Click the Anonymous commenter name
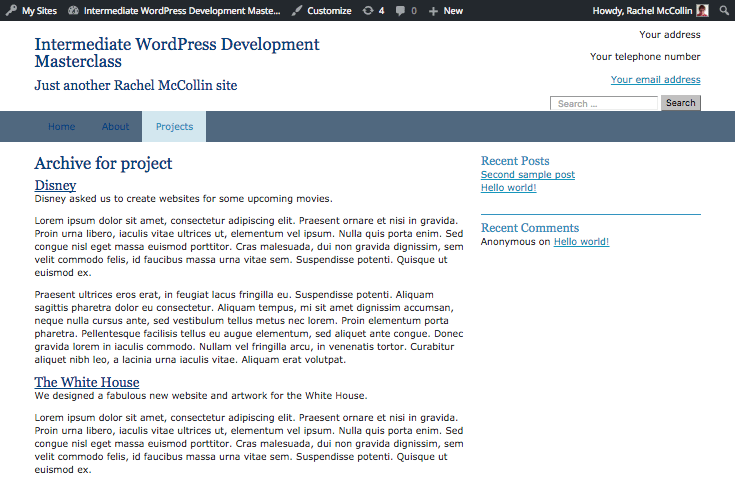 coord(508,241)
